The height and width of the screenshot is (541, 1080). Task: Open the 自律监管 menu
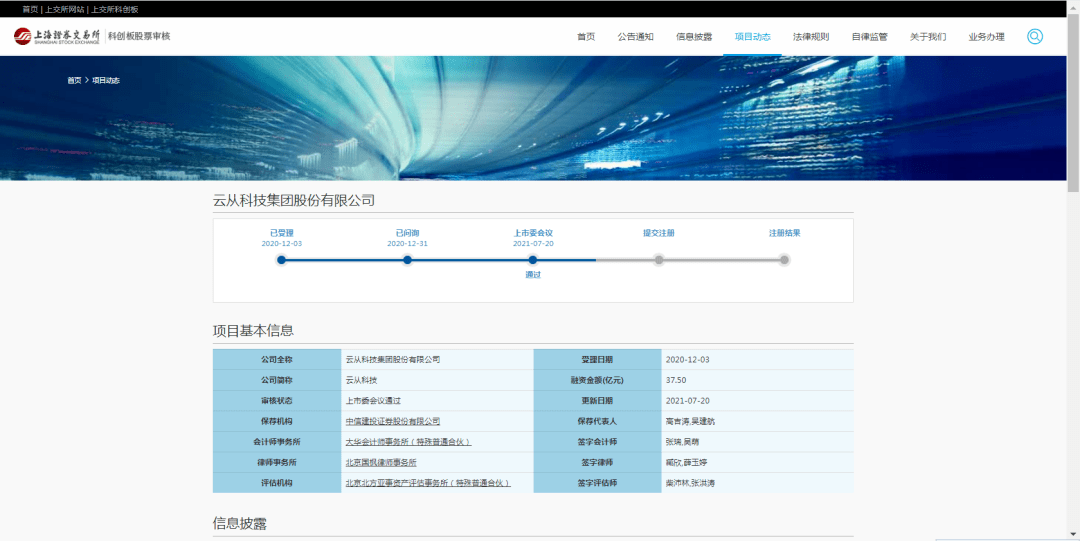point(869,37)
